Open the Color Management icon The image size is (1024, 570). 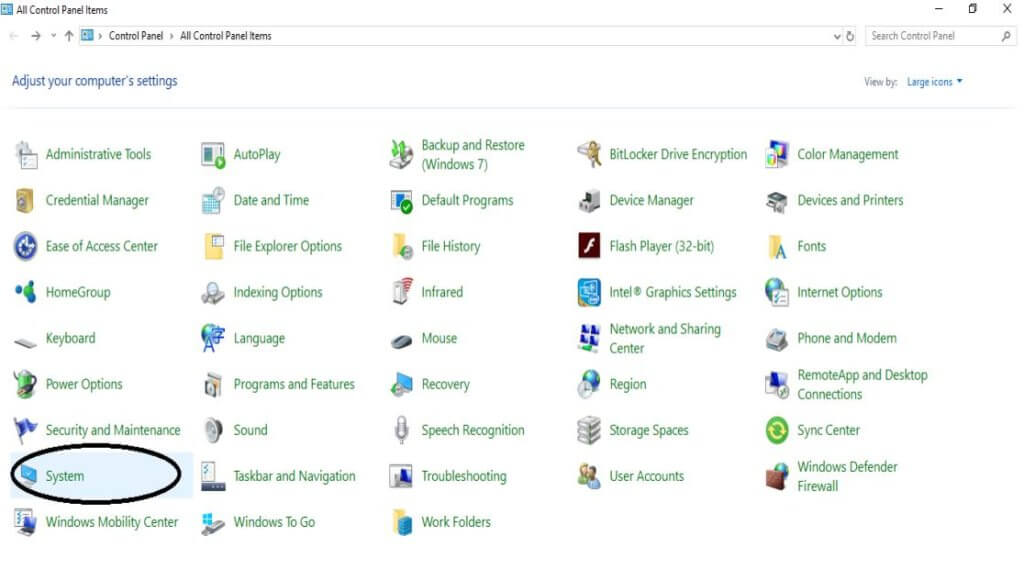tap(776, 155)
